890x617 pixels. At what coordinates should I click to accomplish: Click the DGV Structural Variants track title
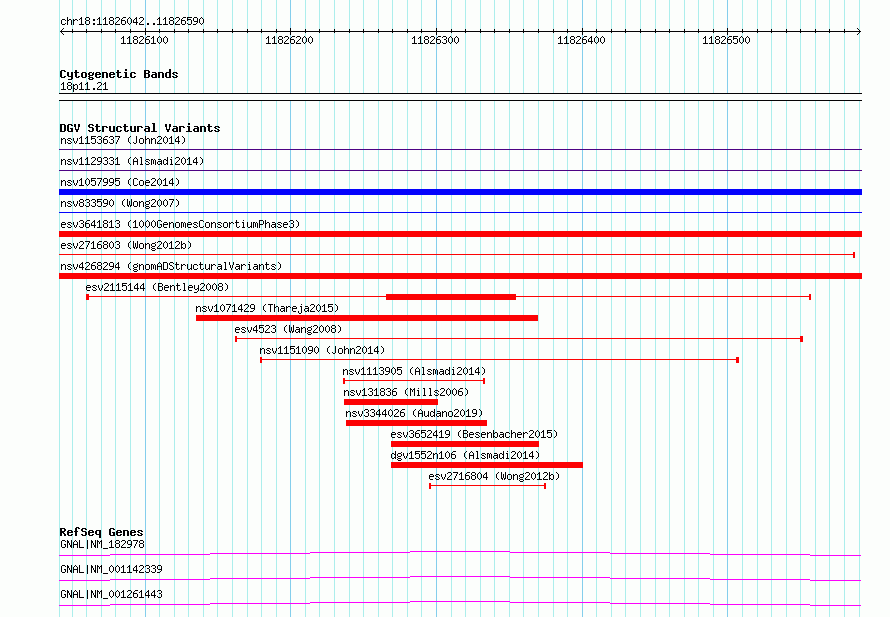click(140, 128)
